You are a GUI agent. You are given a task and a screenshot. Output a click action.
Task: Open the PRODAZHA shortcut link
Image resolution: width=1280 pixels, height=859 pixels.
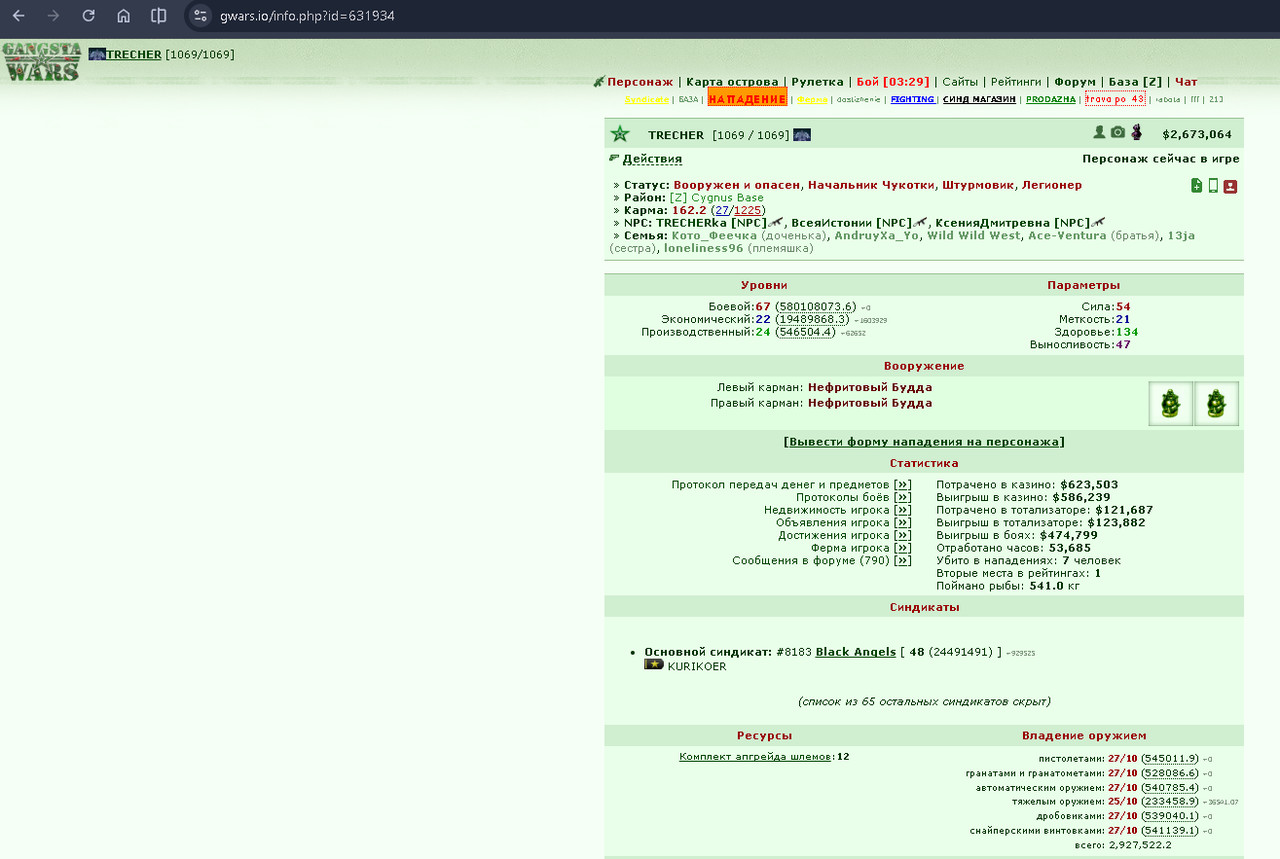pyautogui.click(x=1051, y=100)
